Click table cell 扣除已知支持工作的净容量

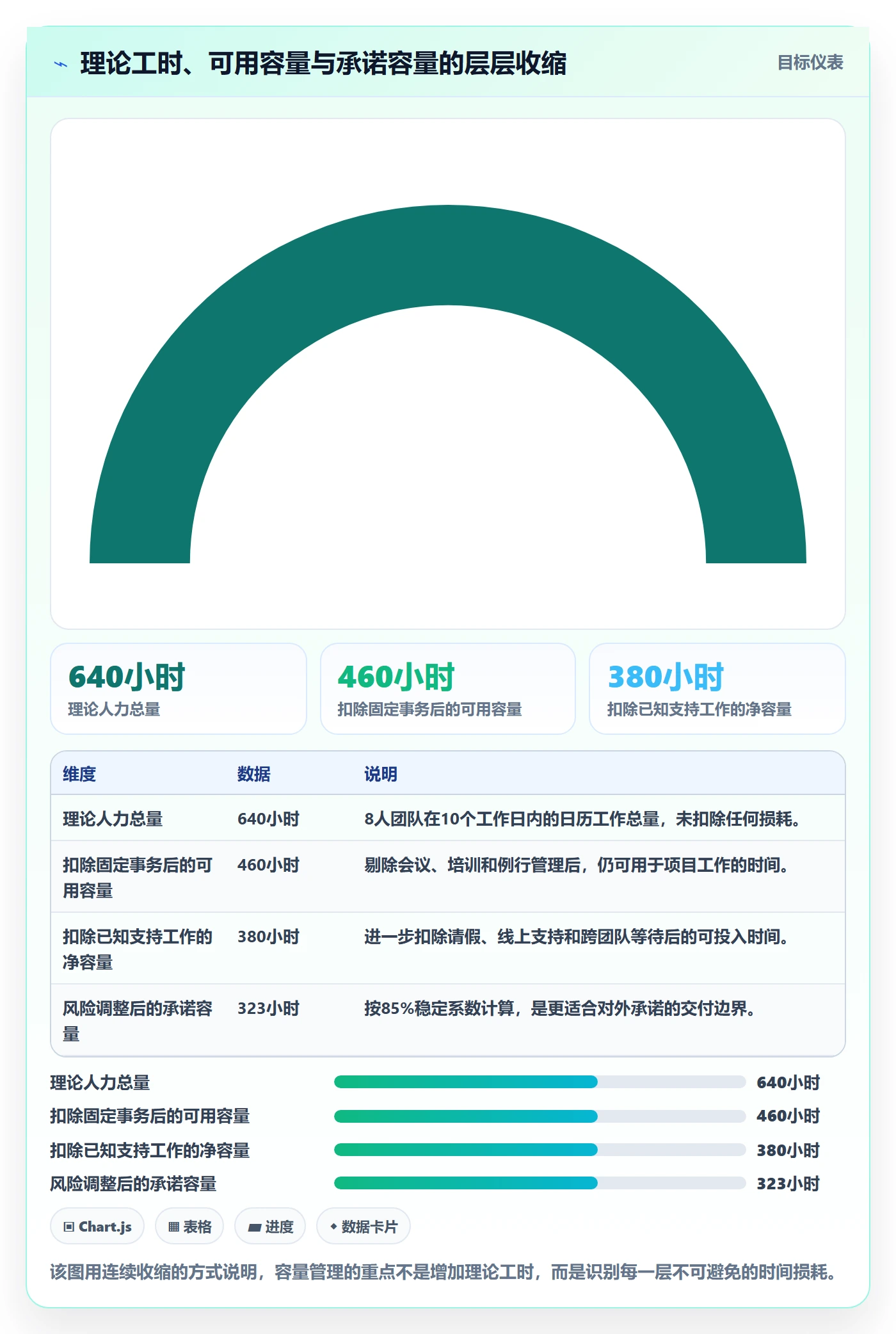[x=138, y=949]
